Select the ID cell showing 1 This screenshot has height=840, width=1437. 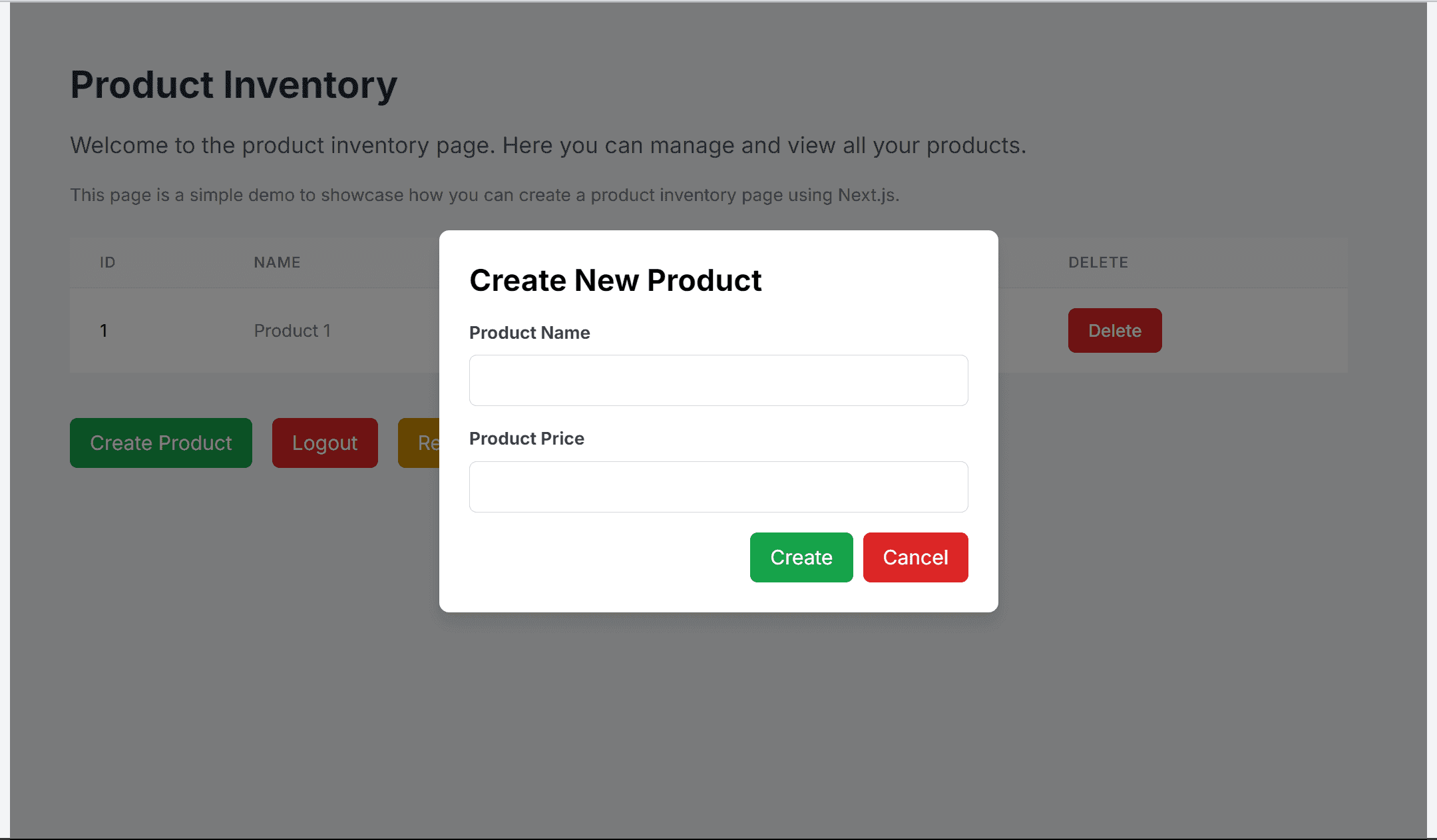pyautogui.click(x=104, y=331)
